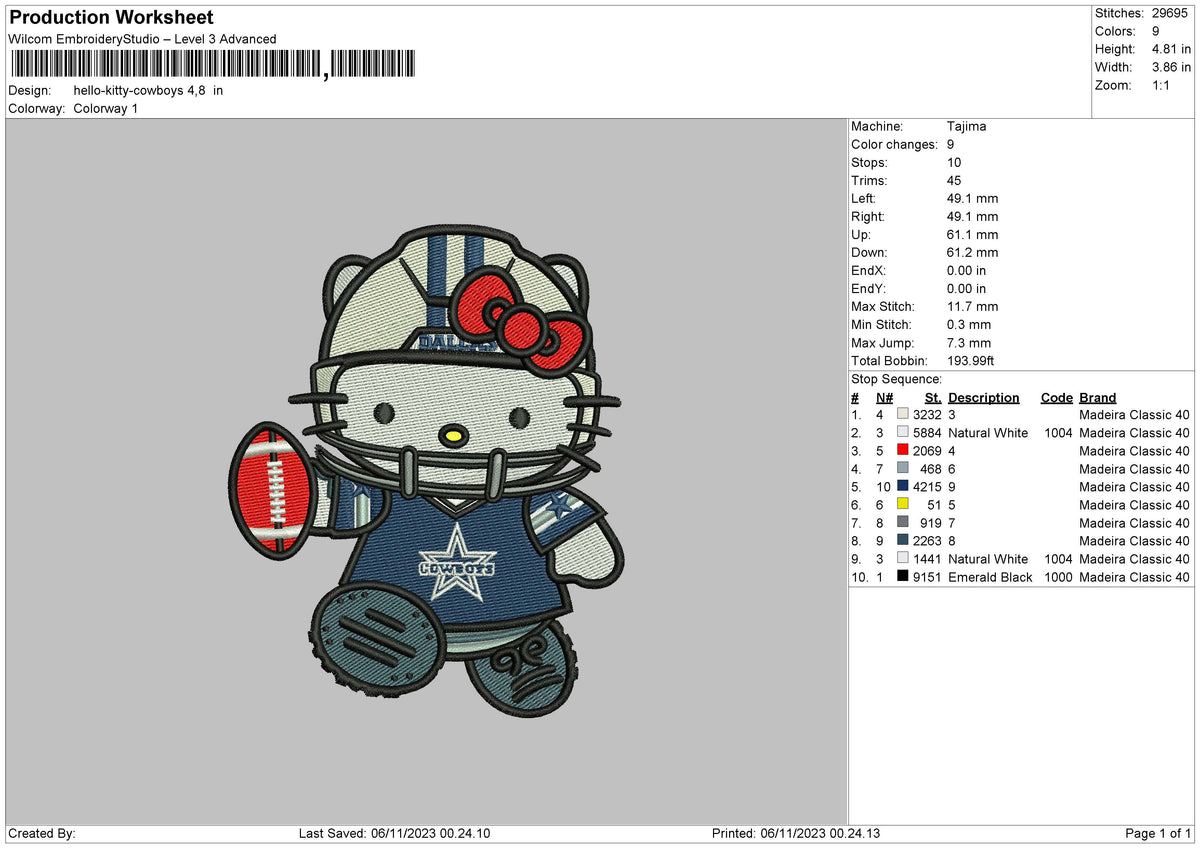Click the 'Description' column header
Image resolution: width=1200 pixels, height=848 pixels.
(x=984, y=397)
